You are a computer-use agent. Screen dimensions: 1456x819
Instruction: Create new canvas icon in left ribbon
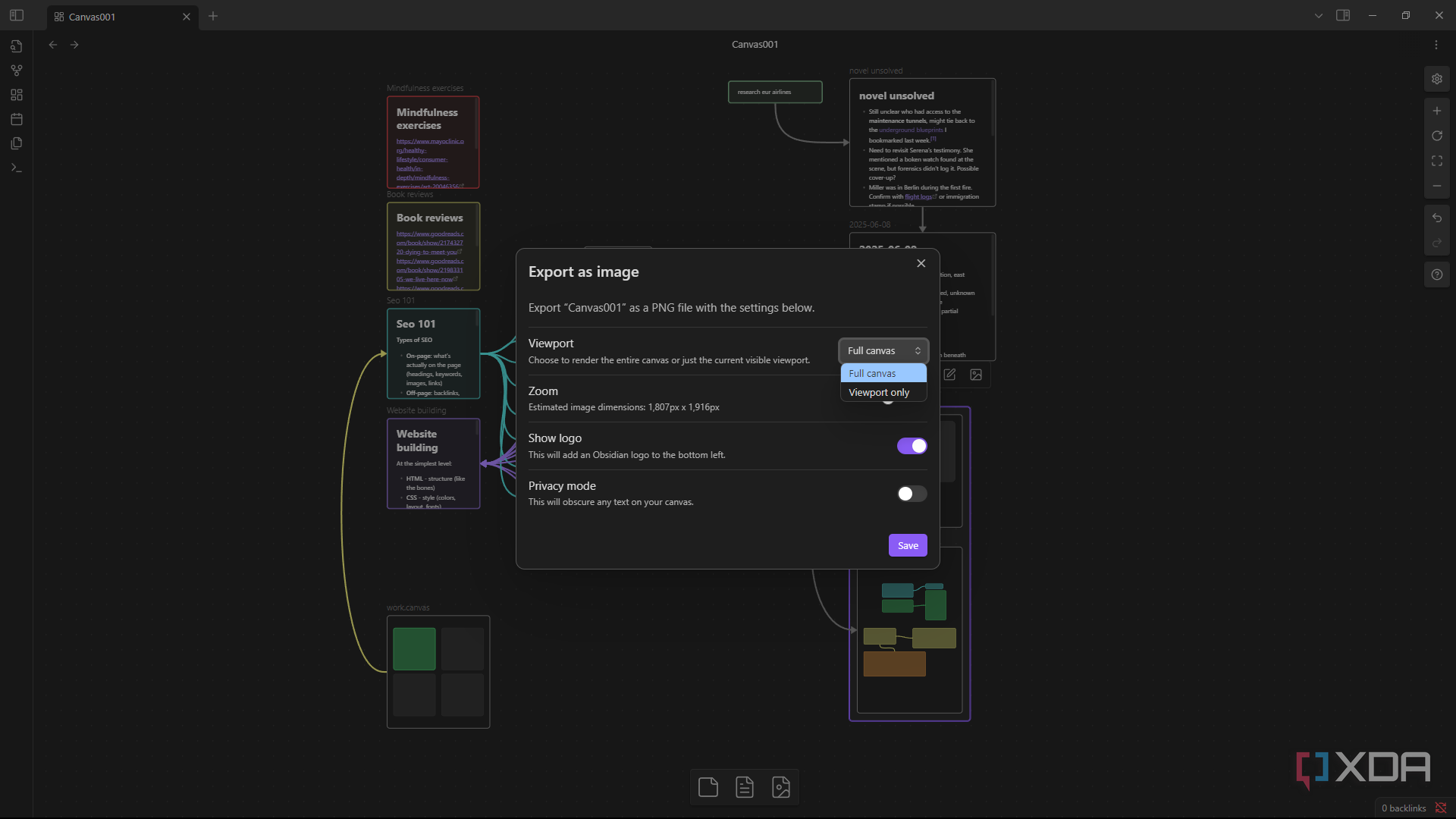pos(17,95)
